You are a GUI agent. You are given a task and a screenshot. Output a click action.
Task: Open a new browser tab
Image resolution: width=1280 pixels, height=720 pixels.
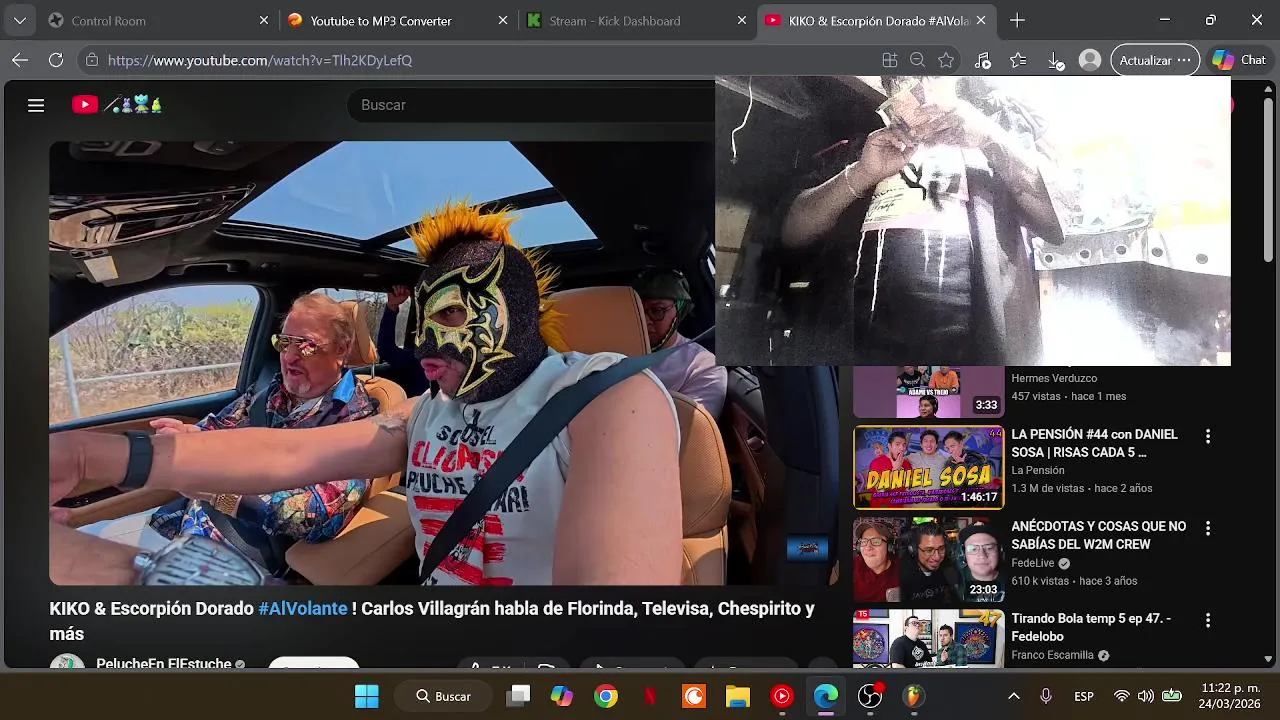click(x=1017, y=20)
